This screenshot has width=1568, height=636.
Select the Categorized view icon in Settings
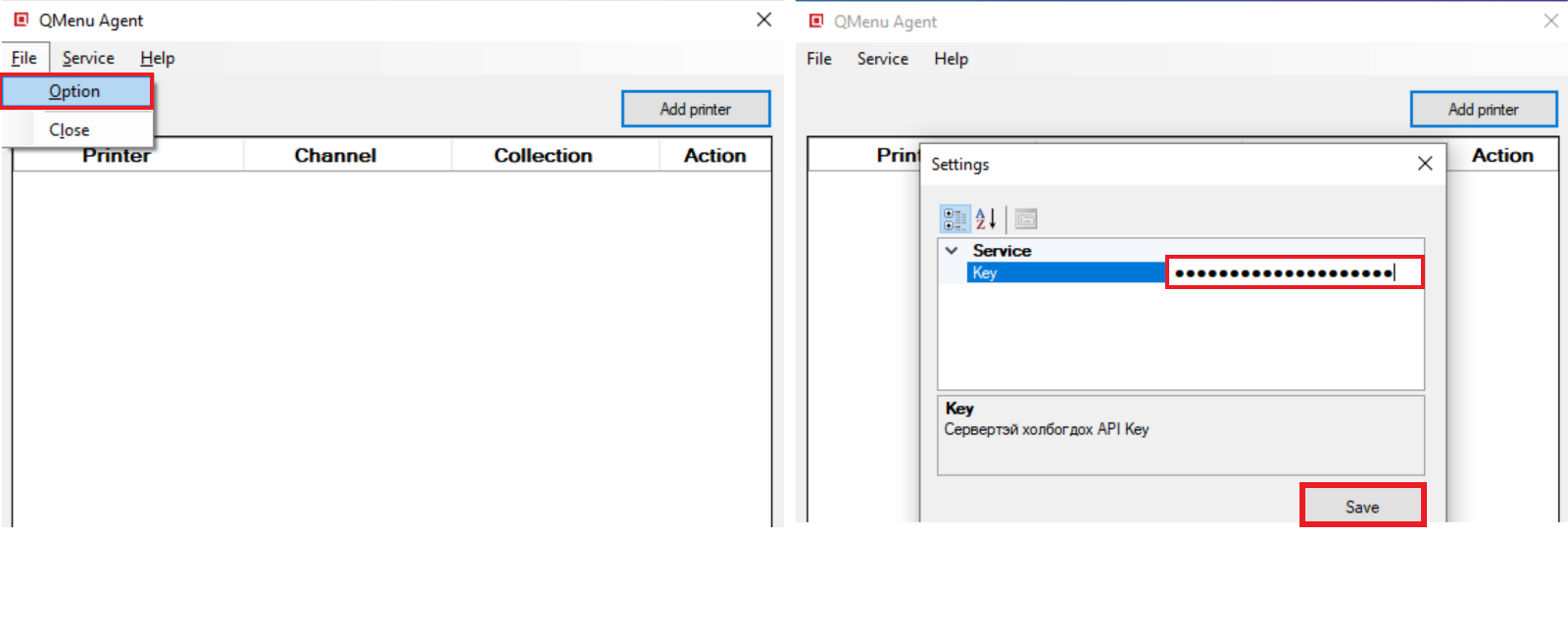pos(955,219)
